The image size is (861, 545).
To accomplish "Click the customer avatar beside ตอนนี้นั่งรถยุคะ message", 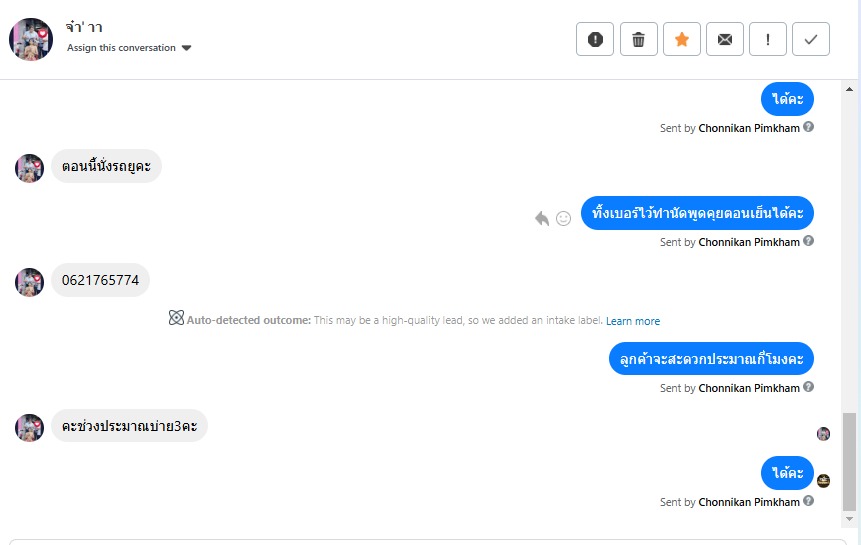I will 30,168.
